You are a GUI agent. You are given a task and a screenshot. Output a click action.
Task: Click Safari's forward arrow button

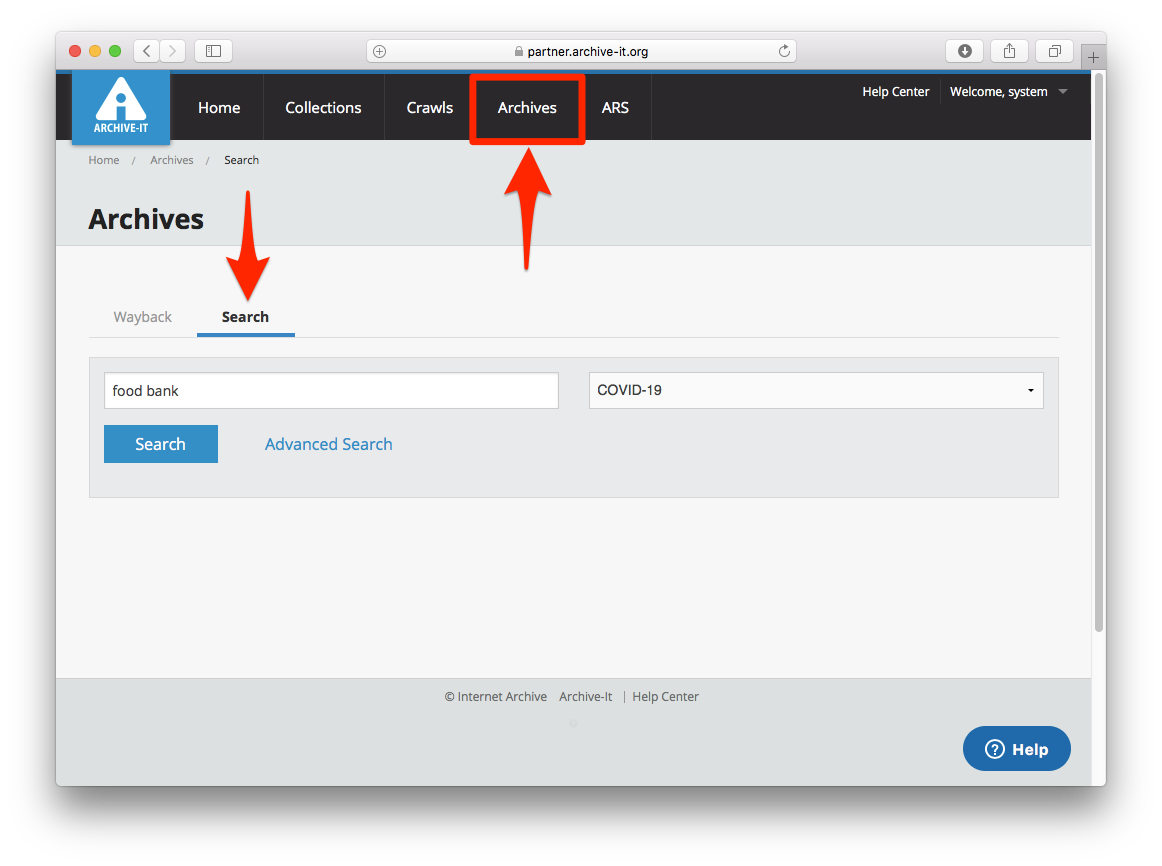click(x=173, y=51)
